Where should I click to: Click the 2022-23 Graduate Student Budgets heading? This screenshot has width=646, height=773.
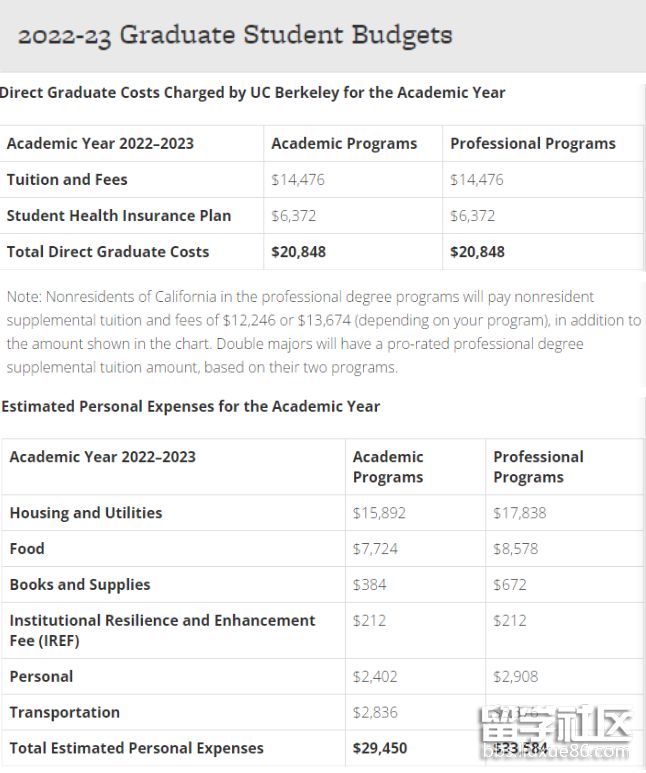[x=235, y=35]
